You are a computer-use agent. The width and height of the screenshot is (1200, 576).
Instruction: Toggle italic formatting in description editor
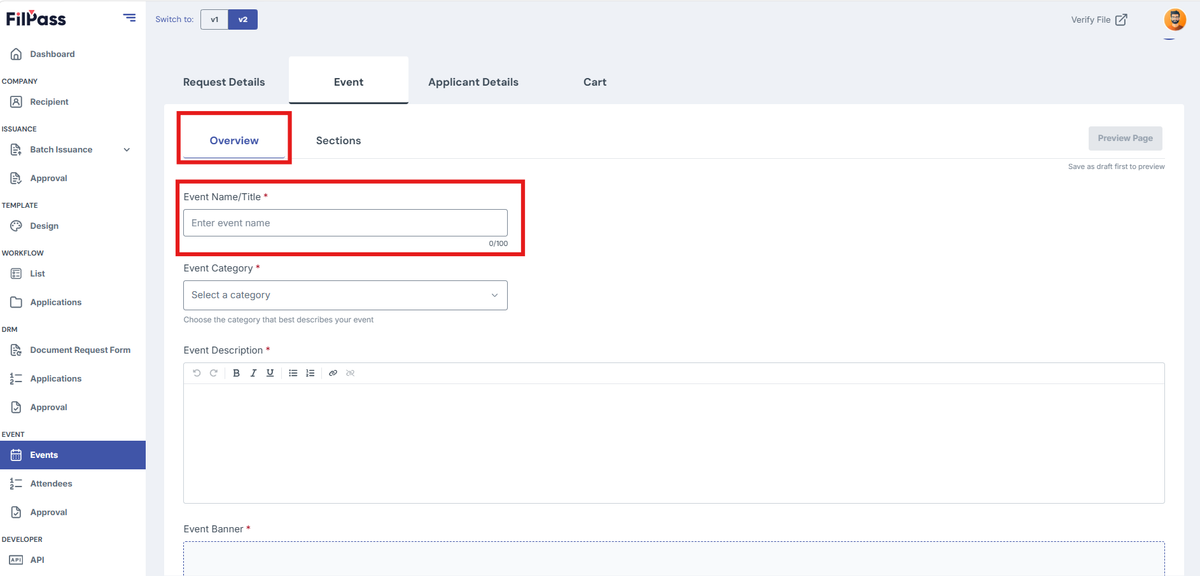point(254,373)
